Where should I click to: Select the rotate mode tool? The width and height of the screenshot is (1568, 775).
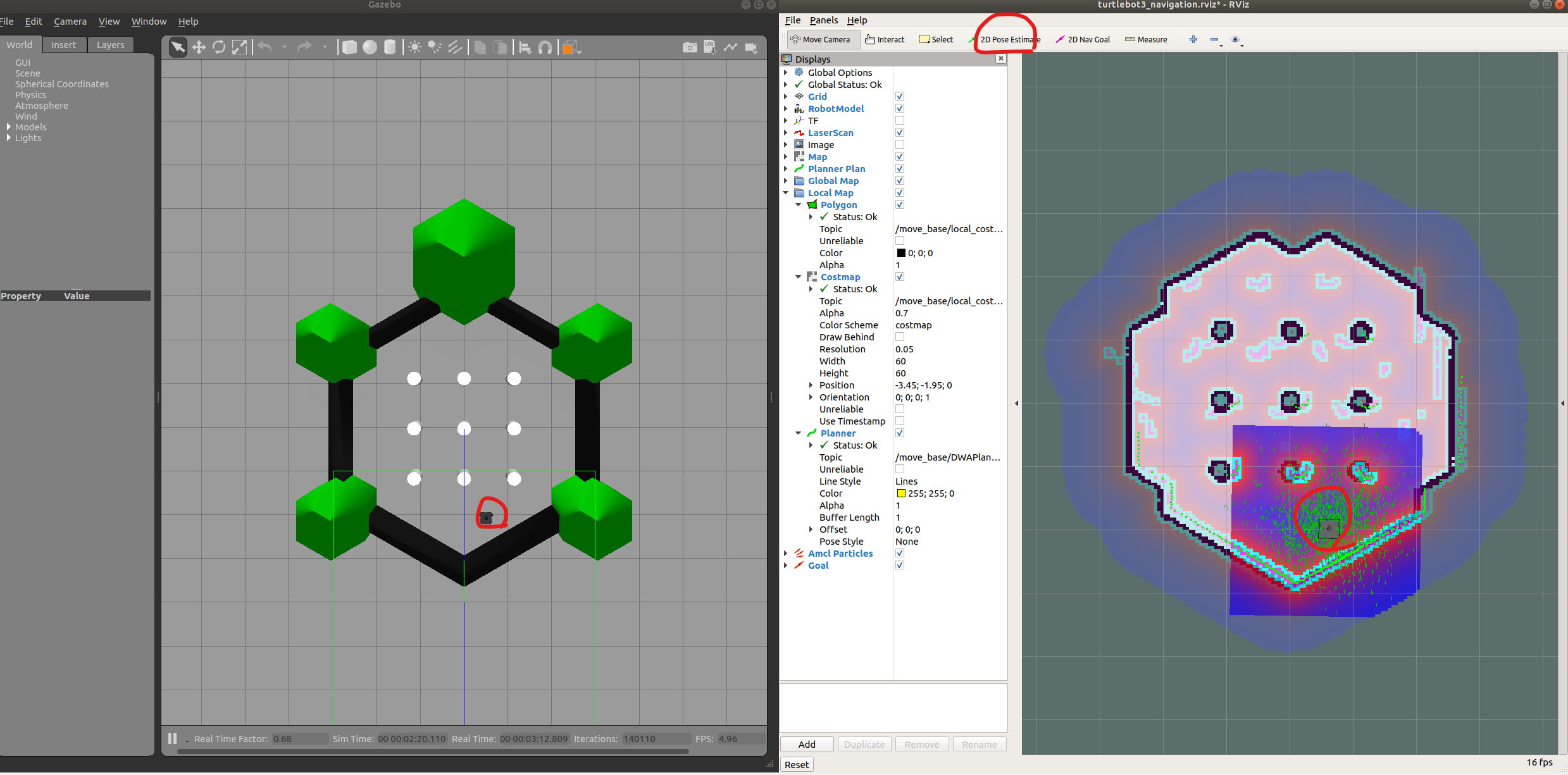coord(219,47)
